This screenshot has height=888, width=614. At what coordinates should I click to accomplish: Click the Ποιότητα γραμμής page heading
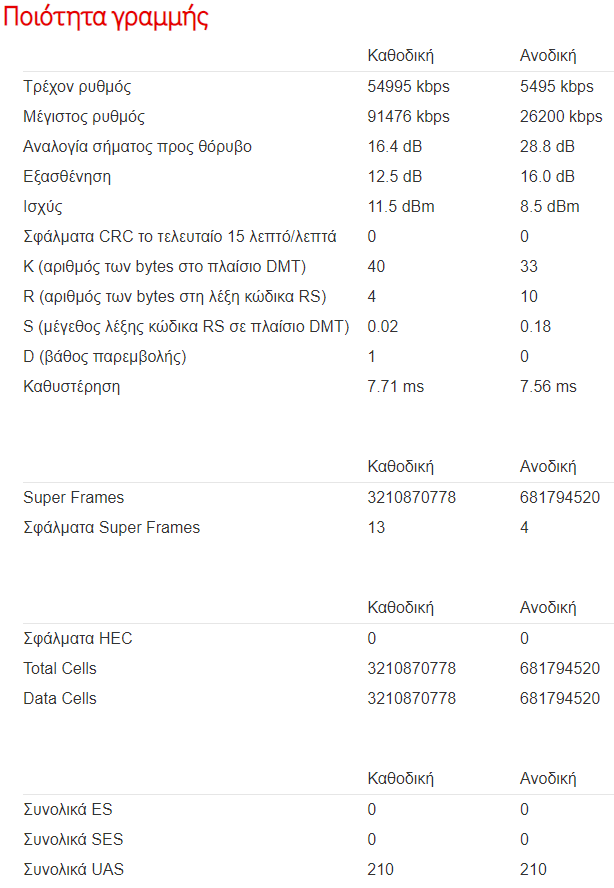tap(106, 17)
